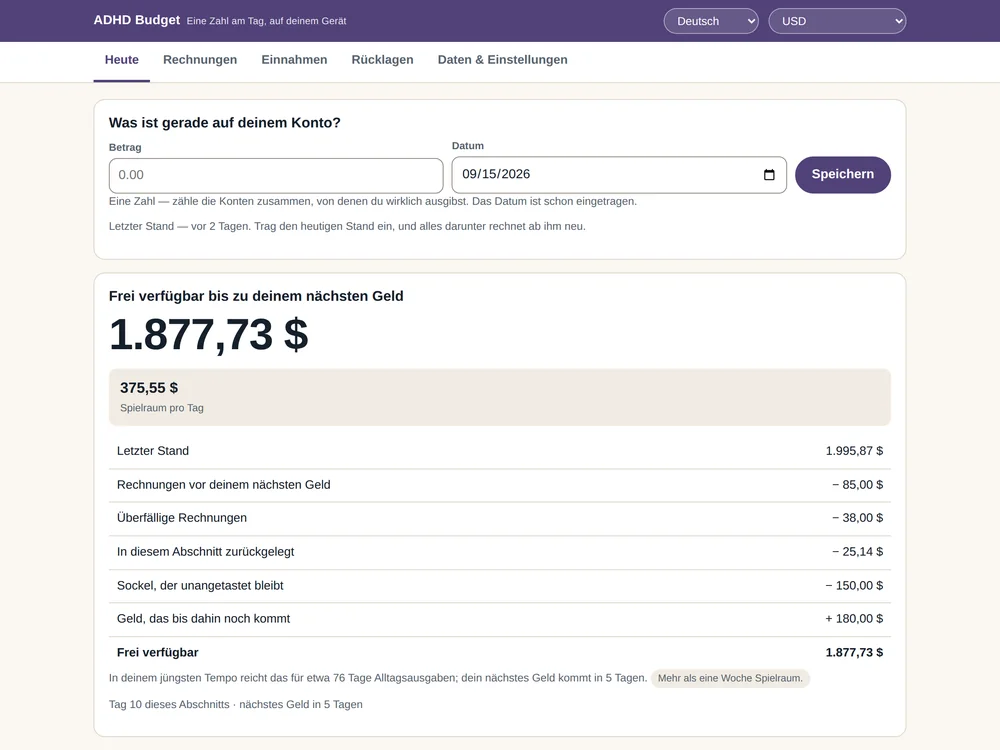Viewport: 1000px width, 750px height.
Task: Open the Deutsch language dropdown
Action: (711, 21)
